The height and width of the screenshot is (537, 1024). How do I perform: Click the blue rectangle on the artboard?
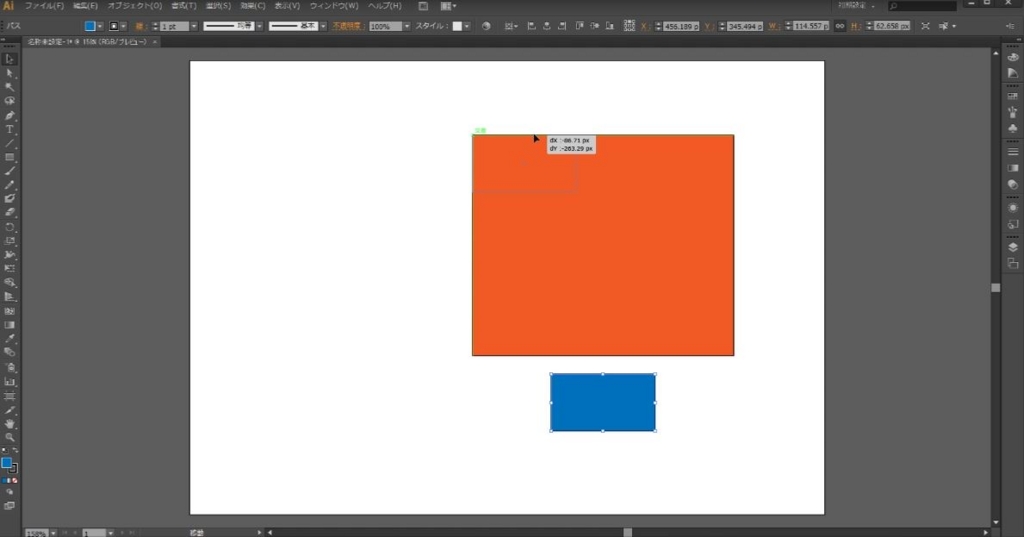click(x=603, y=402)
